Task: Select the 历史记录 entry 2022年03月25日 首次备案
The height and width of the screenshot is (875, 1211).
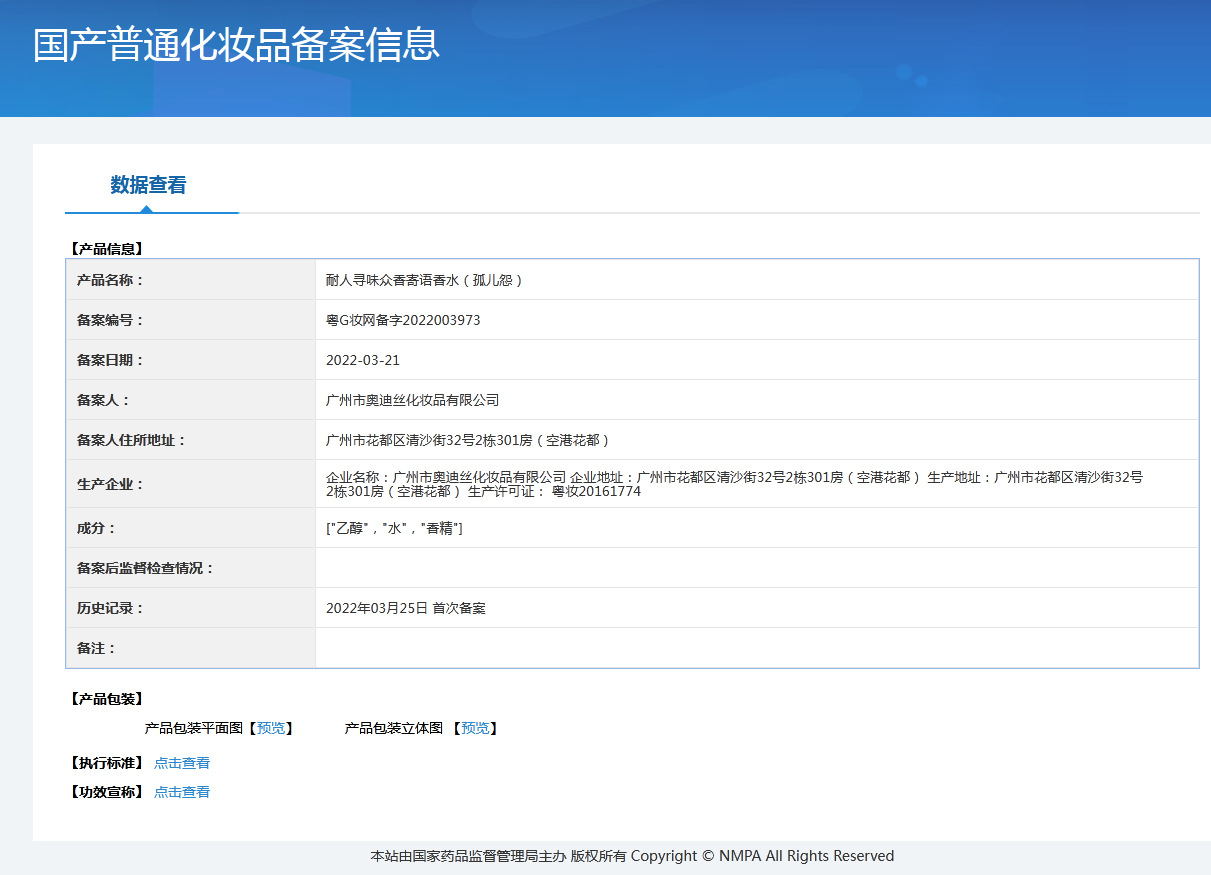Action: point(405,608)
